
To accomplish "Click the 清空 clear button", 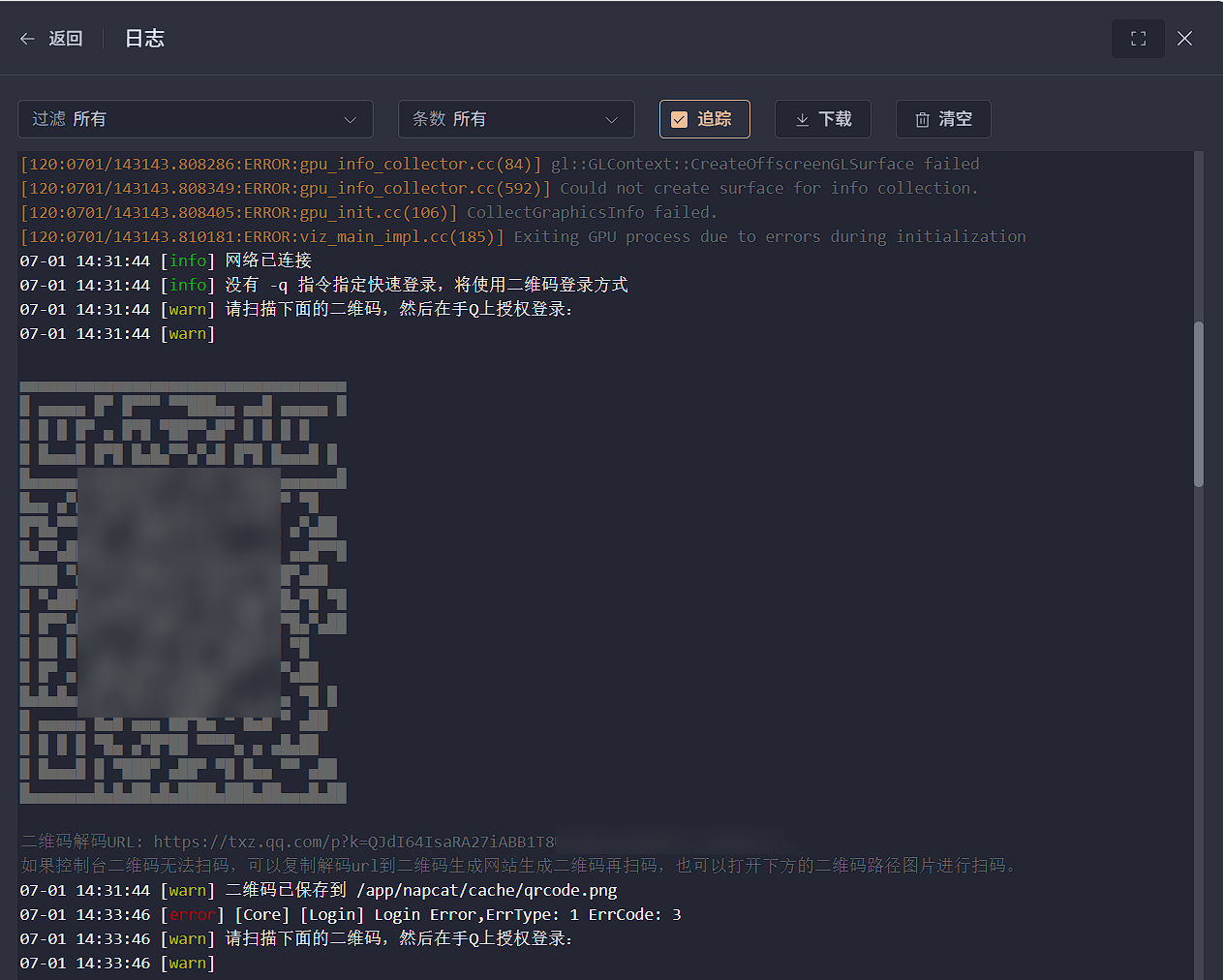I will [x=943, y=119].
